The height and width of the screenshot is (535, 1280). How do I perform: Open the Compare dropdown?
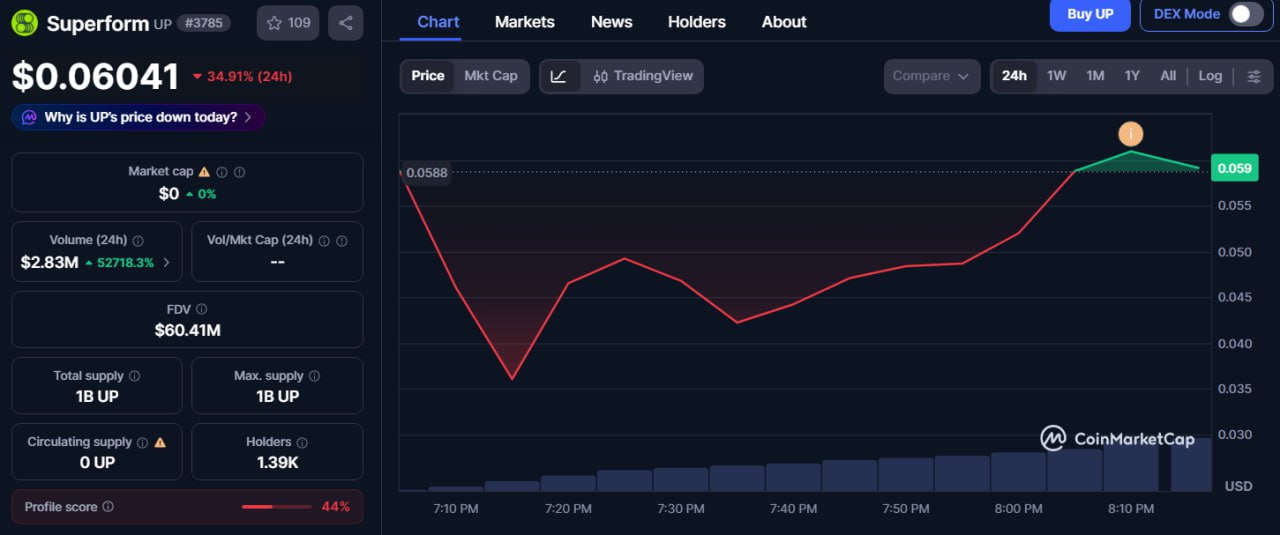[931, 76]
